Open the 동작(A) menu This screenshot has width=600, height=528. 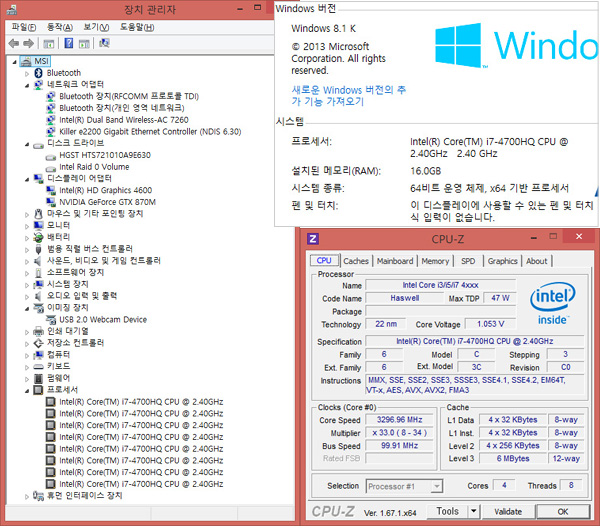[x=60, y=27]
